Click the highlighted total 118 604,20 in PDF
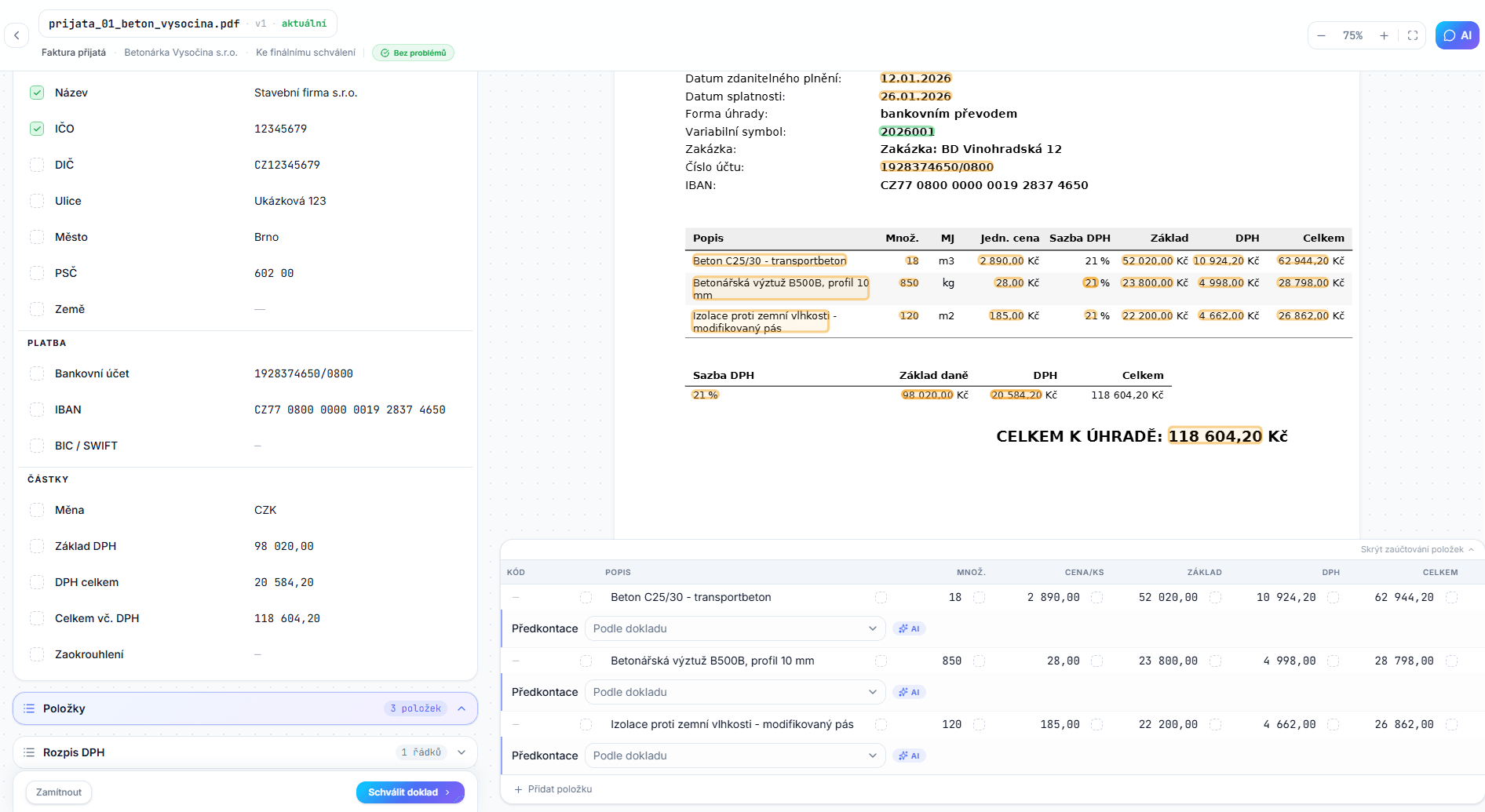The height and width of the screenshot is (812, 1485). pyautogui.click(x=1215, y=436)
